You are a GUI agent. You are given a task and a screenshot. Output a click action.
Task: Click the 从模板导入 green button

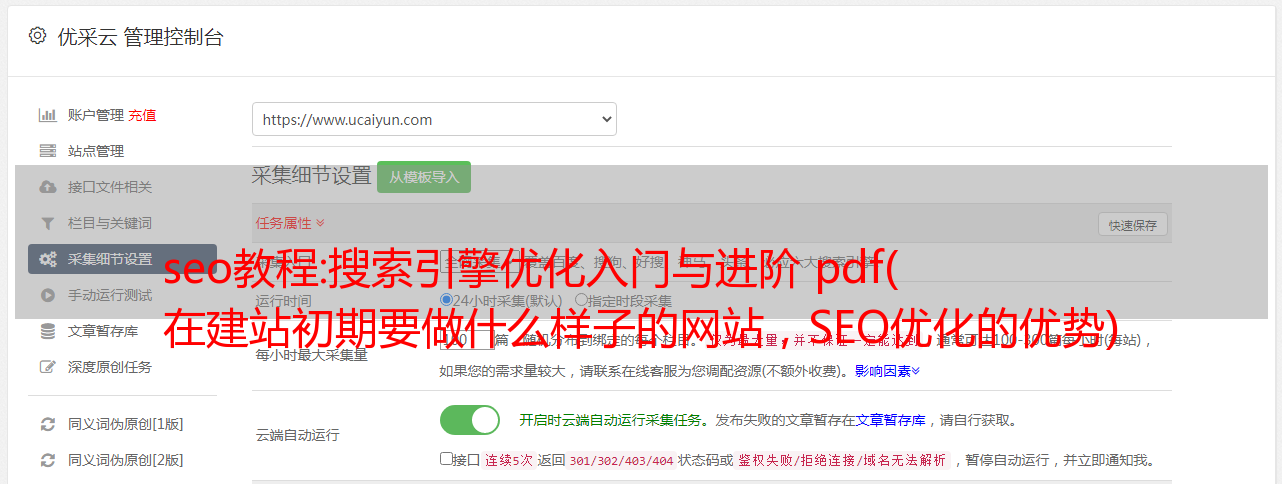[424, 177]
